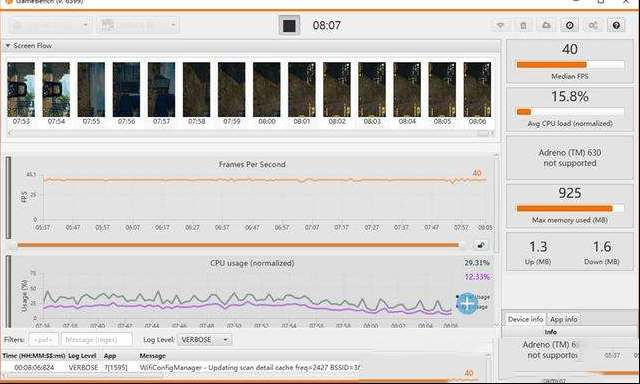640x384 pixels.
Task: Open the Log Level VERBOSE dropdown
Action: coord(204,340)
